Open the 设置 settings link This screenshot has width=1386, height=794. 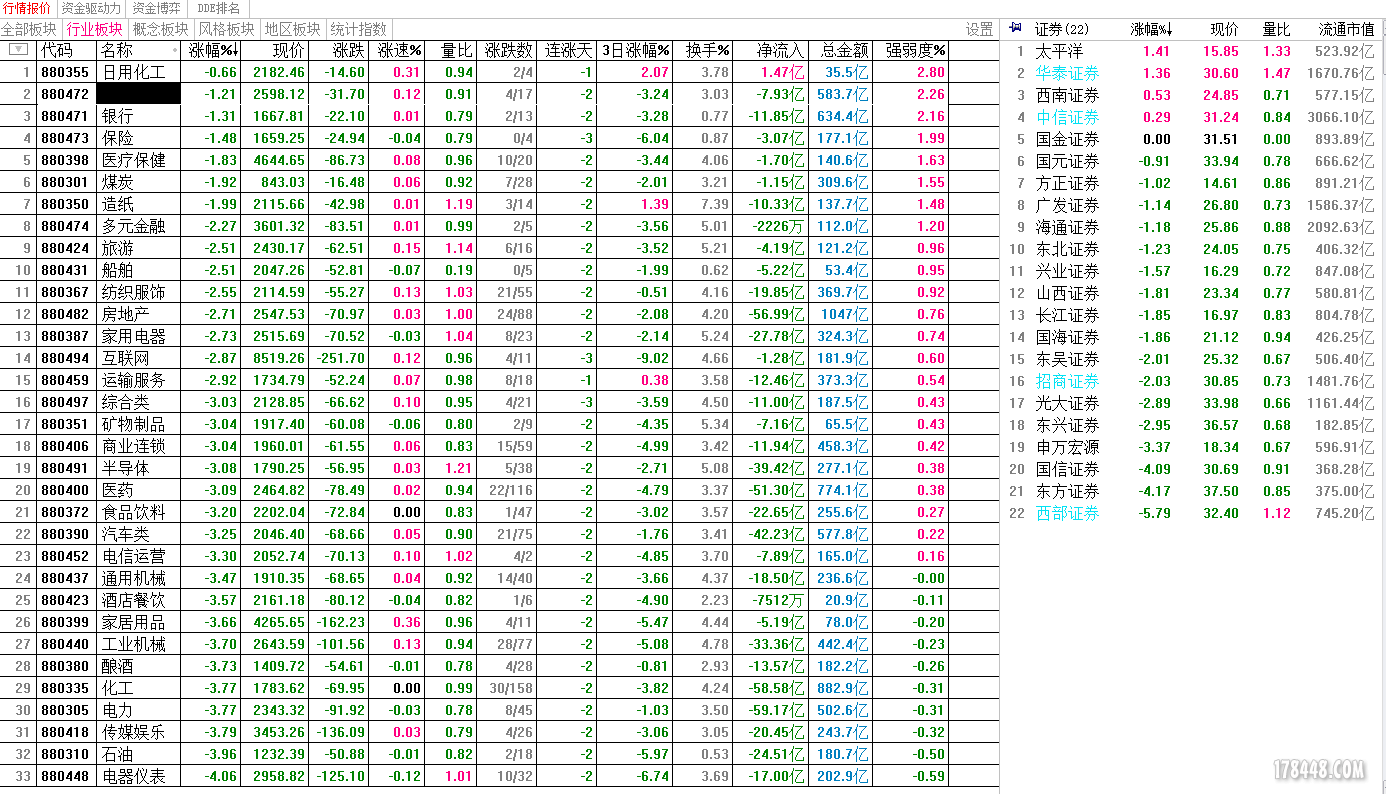click(x=980, y=29)
